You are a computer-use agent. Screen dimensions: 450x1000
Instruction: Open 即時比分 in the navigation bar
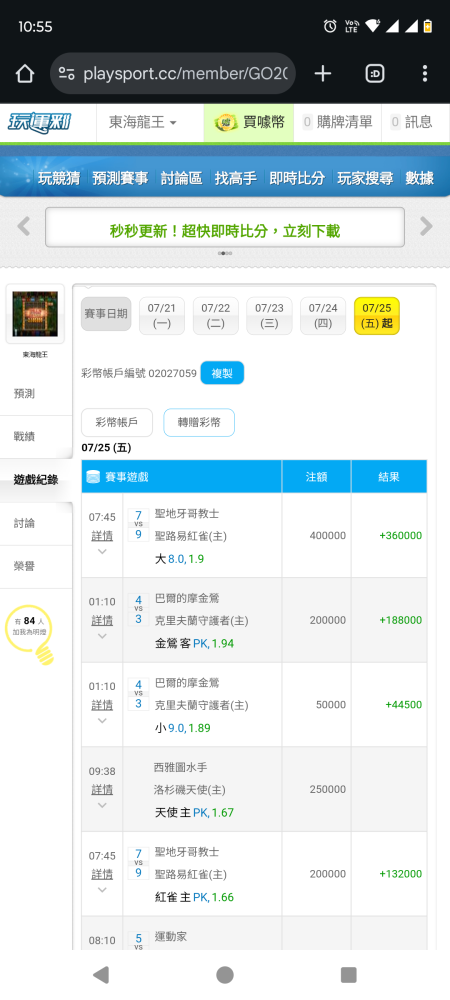click(297, 178)
